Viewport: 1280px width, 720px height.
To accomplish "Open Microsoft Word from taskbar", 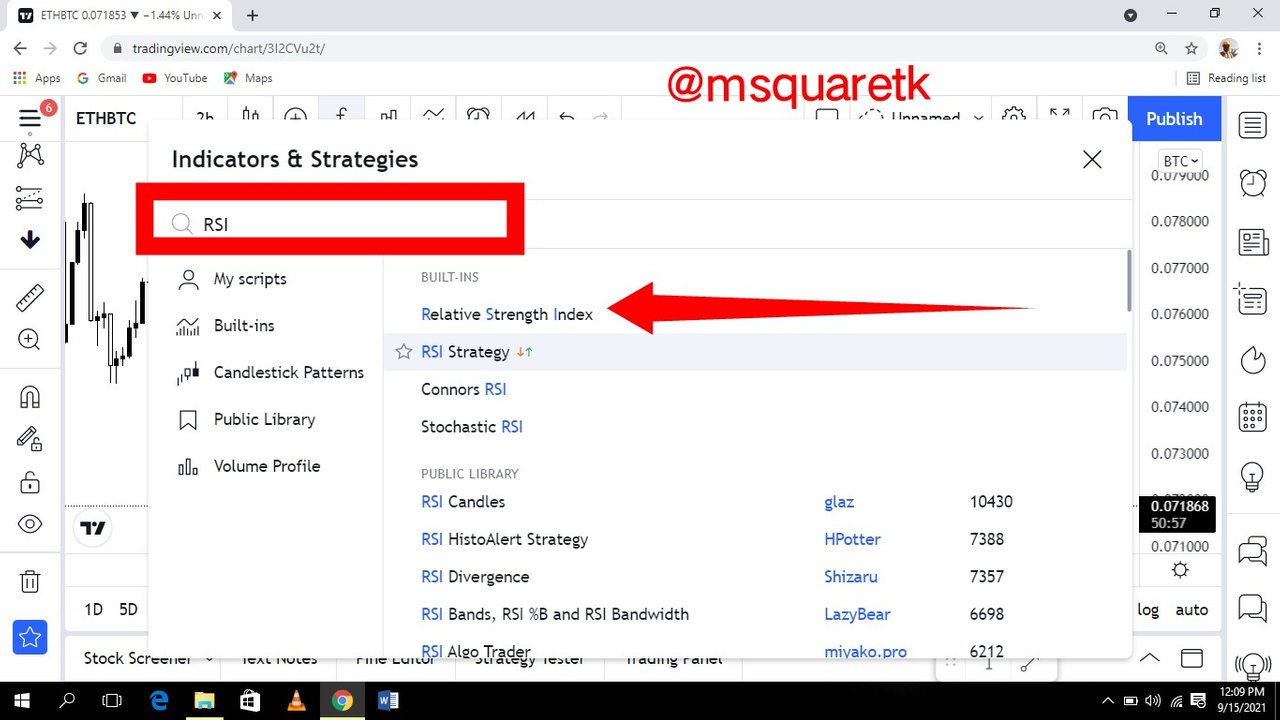I will pos(388,701).
